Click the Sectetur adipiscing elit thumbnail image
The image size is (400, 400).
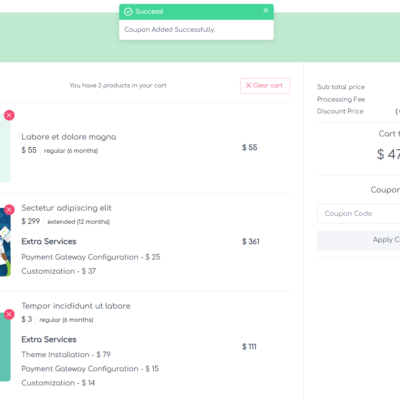tap(5, 242)
